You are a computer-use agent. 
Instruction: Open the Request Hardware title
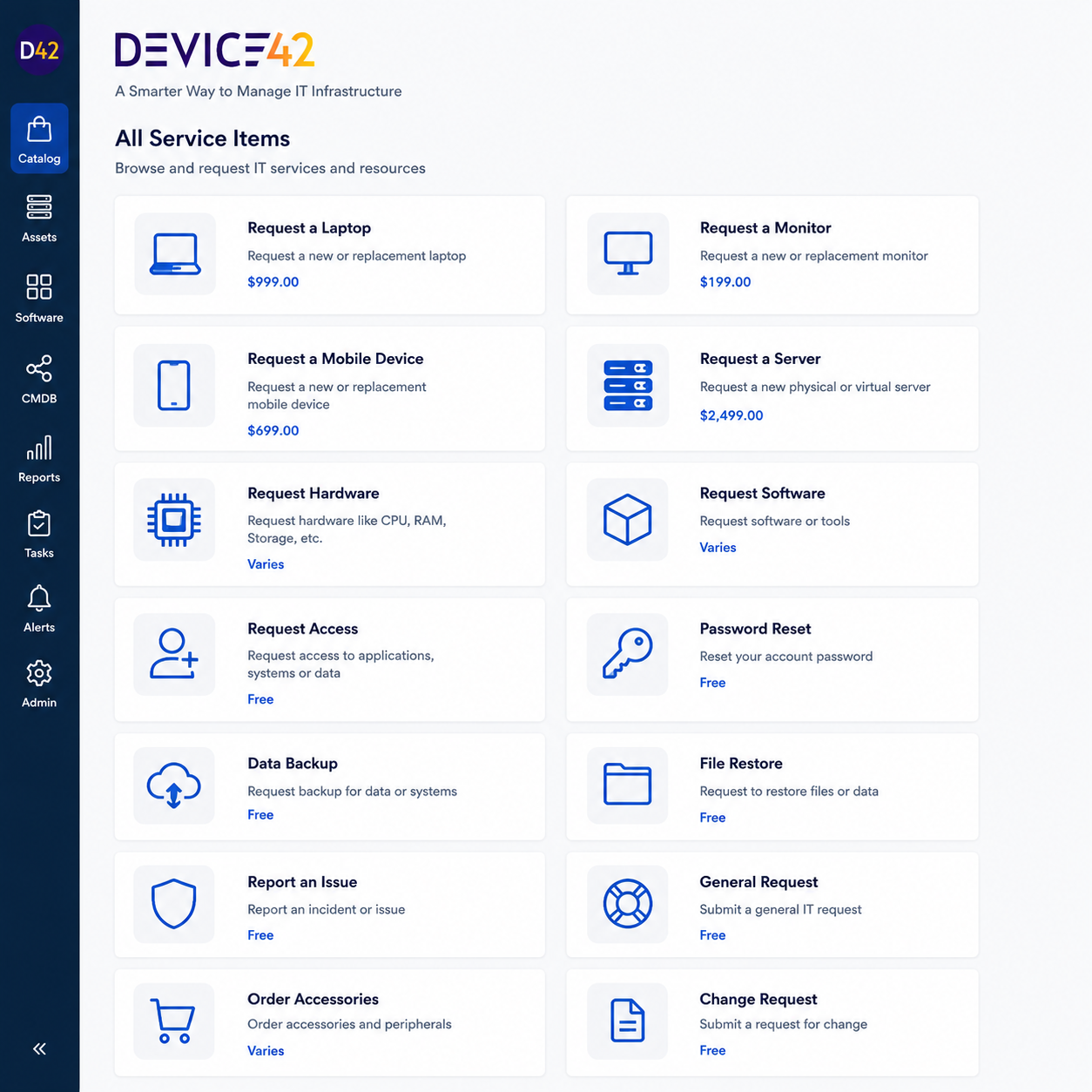(x=313, y=494)
